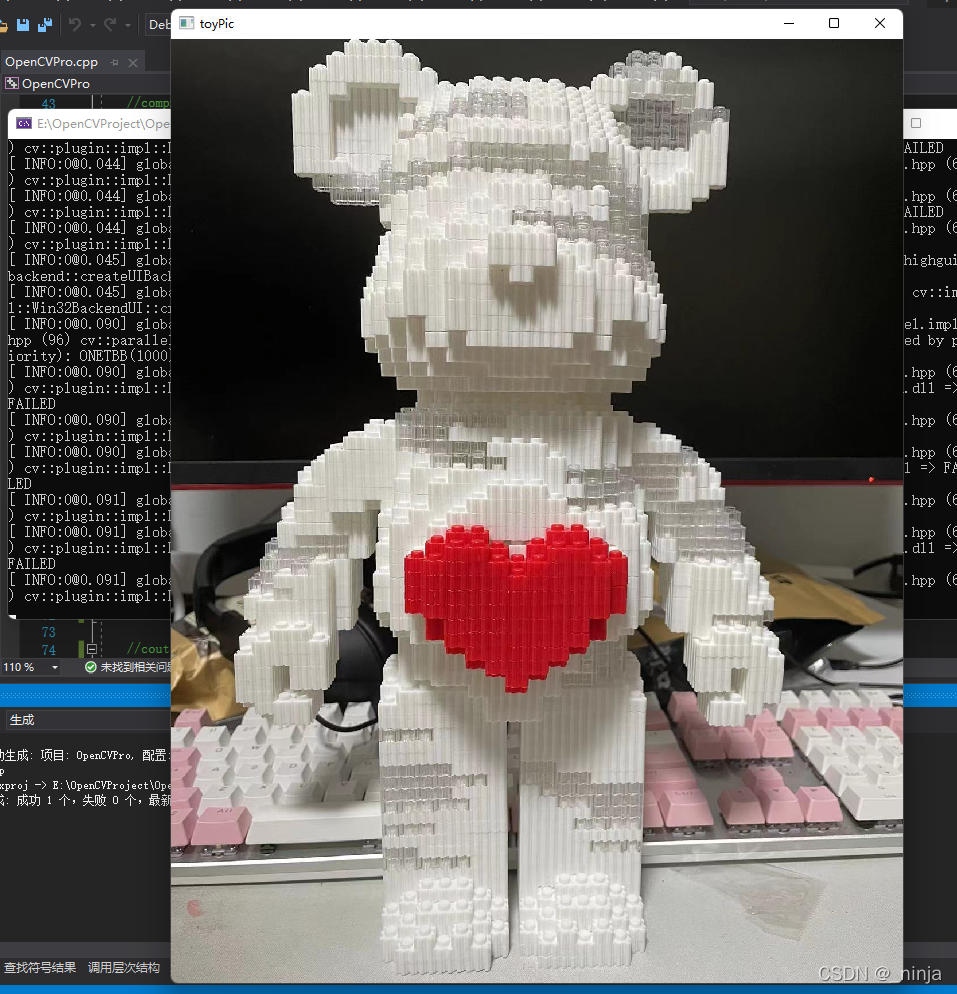Pin the OpenCVPro.cpp tab

(x=115, y=62)
